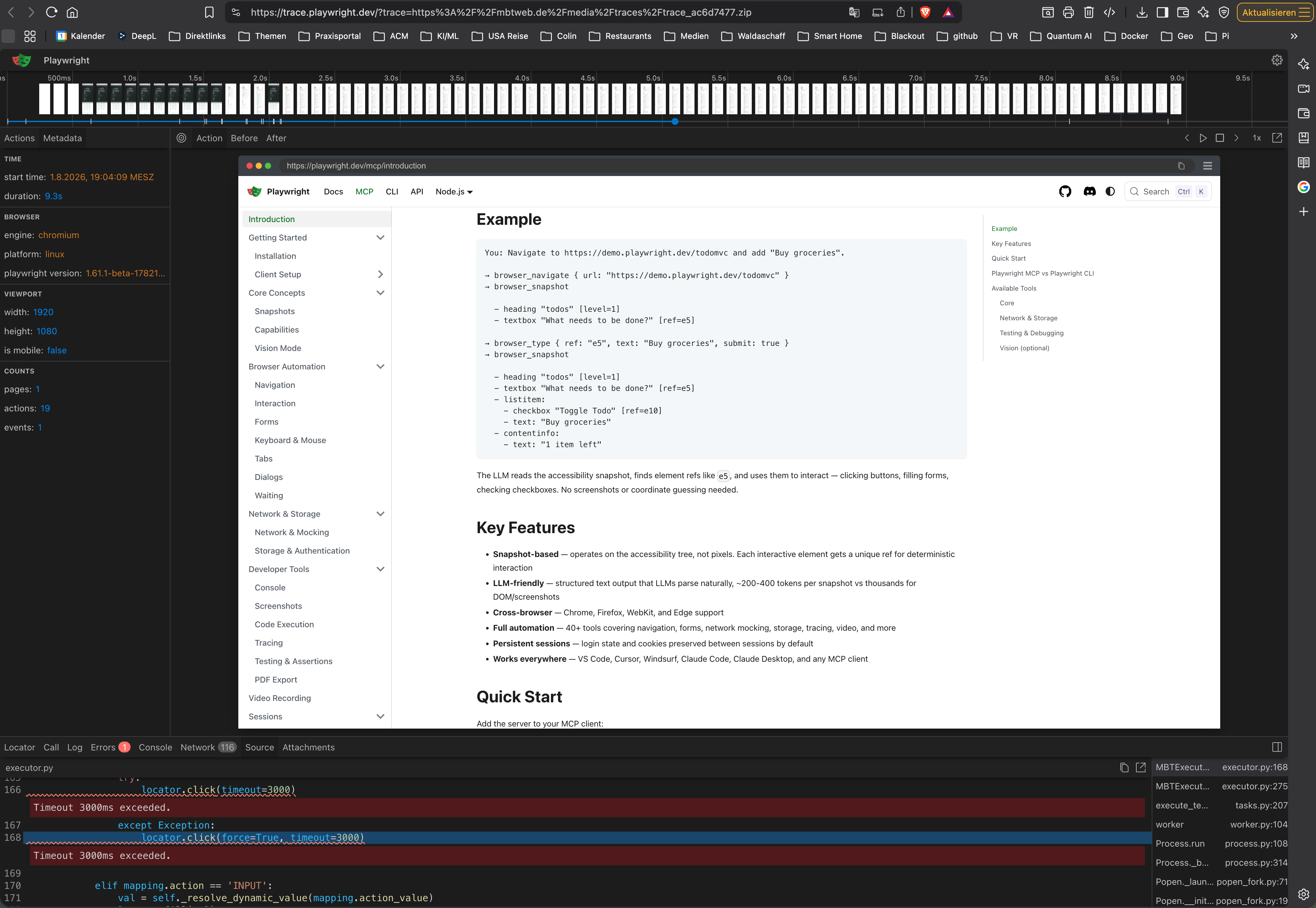1316x908 pixels.
Task: Open GitHub icon in Playwright docs header
Action: pos(1065,192)
